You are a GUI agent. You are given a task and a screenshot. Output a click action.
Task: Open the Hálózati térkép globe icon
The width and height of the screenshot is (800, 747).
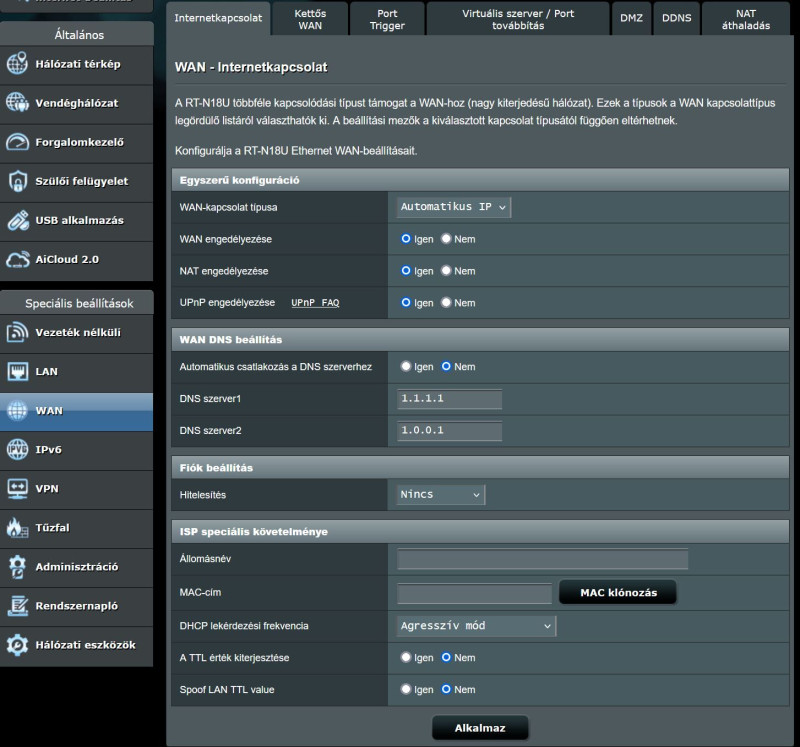(18, 64)
